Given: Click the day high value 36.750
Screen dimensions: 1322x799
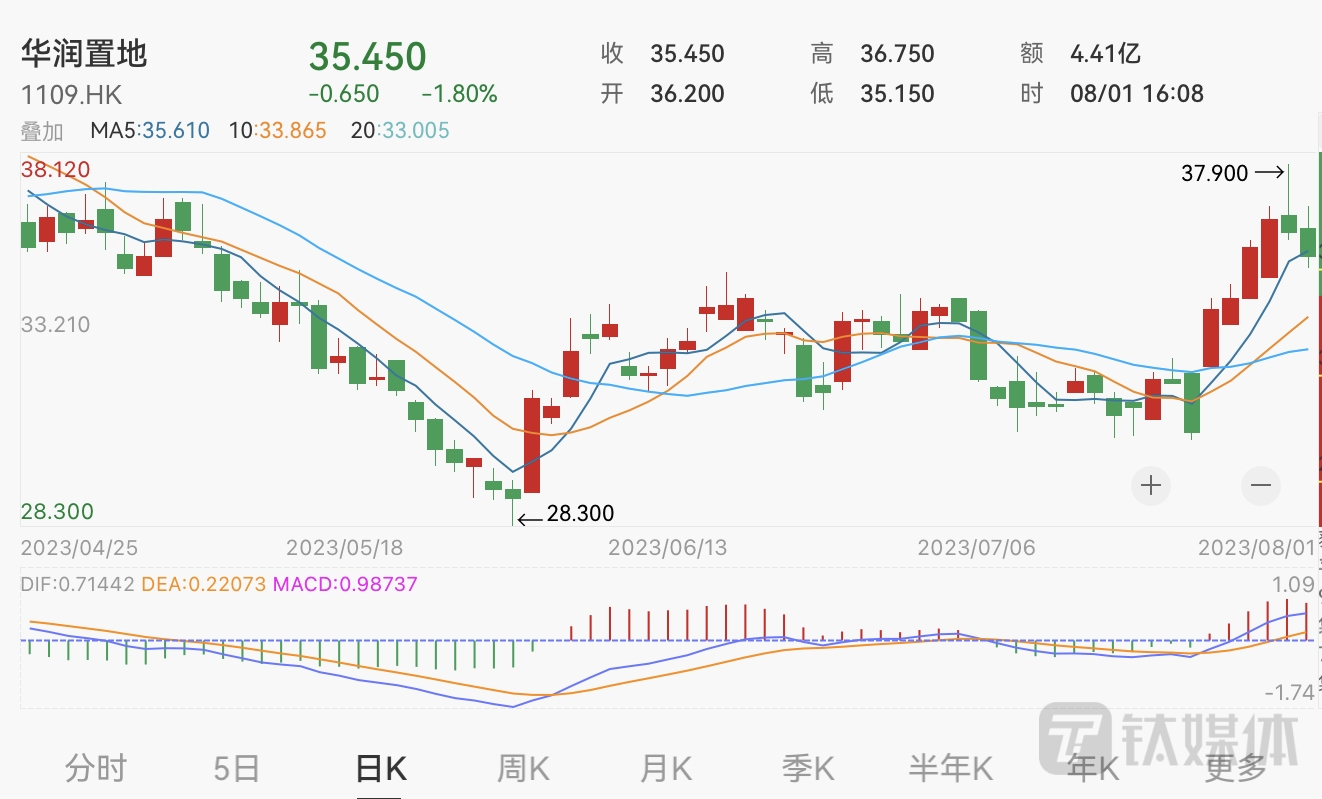Looking at the screenshot, I should pyautogui.click(x=897, y=53).
